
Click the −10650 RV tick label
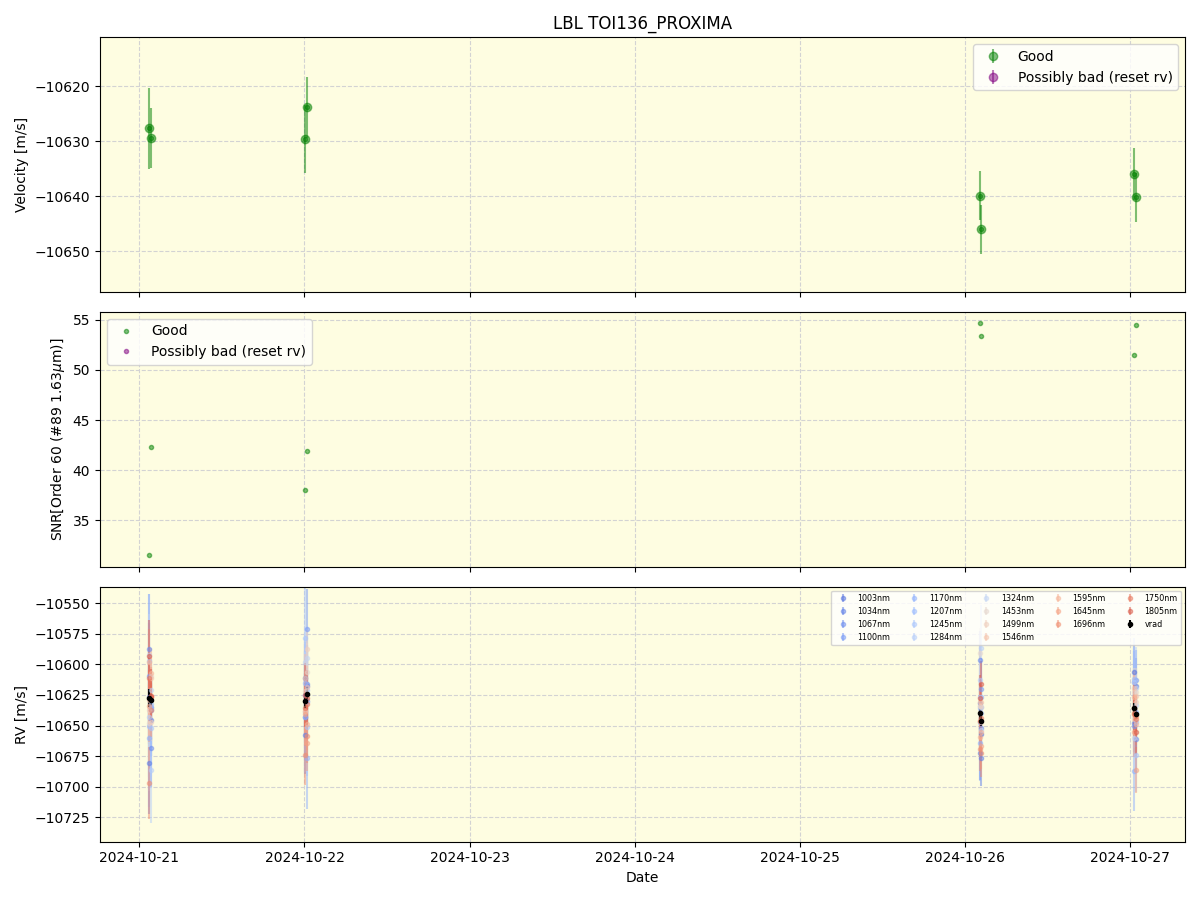click(62, 726)
